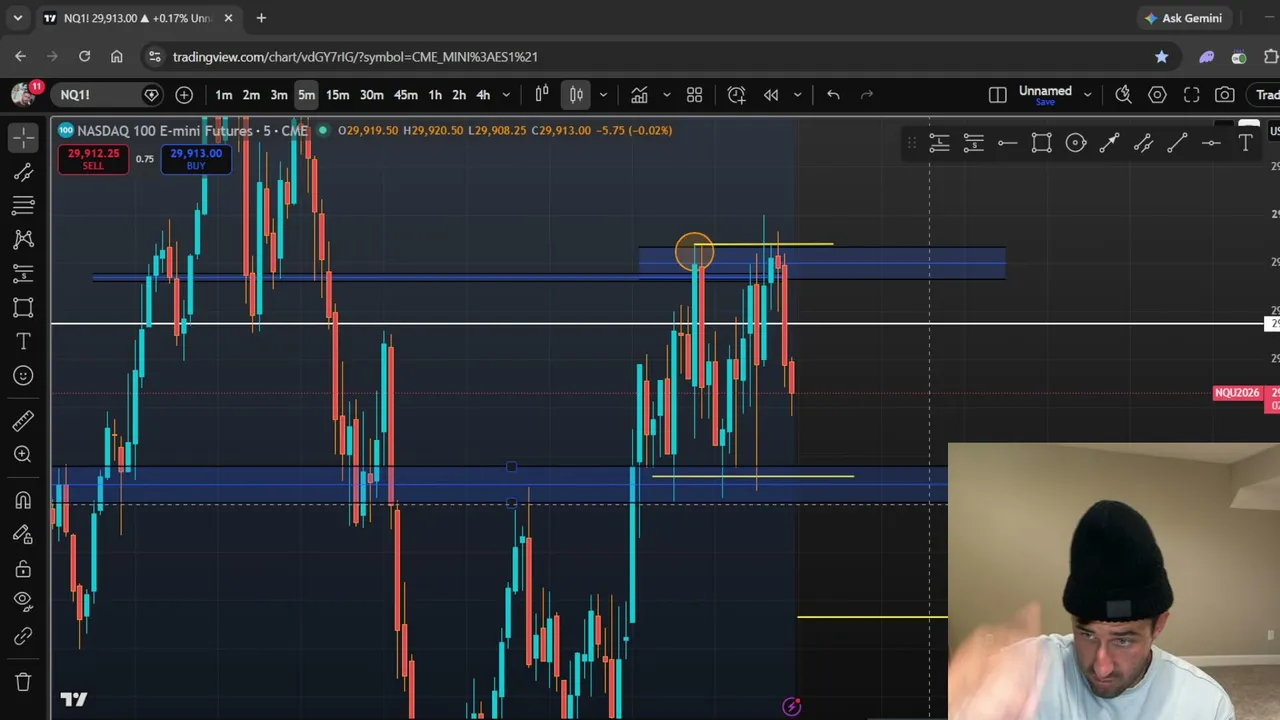Screen dimensions: 1280x720
Task: Toggle magnet mode for drawings
Action: (23, 500)
